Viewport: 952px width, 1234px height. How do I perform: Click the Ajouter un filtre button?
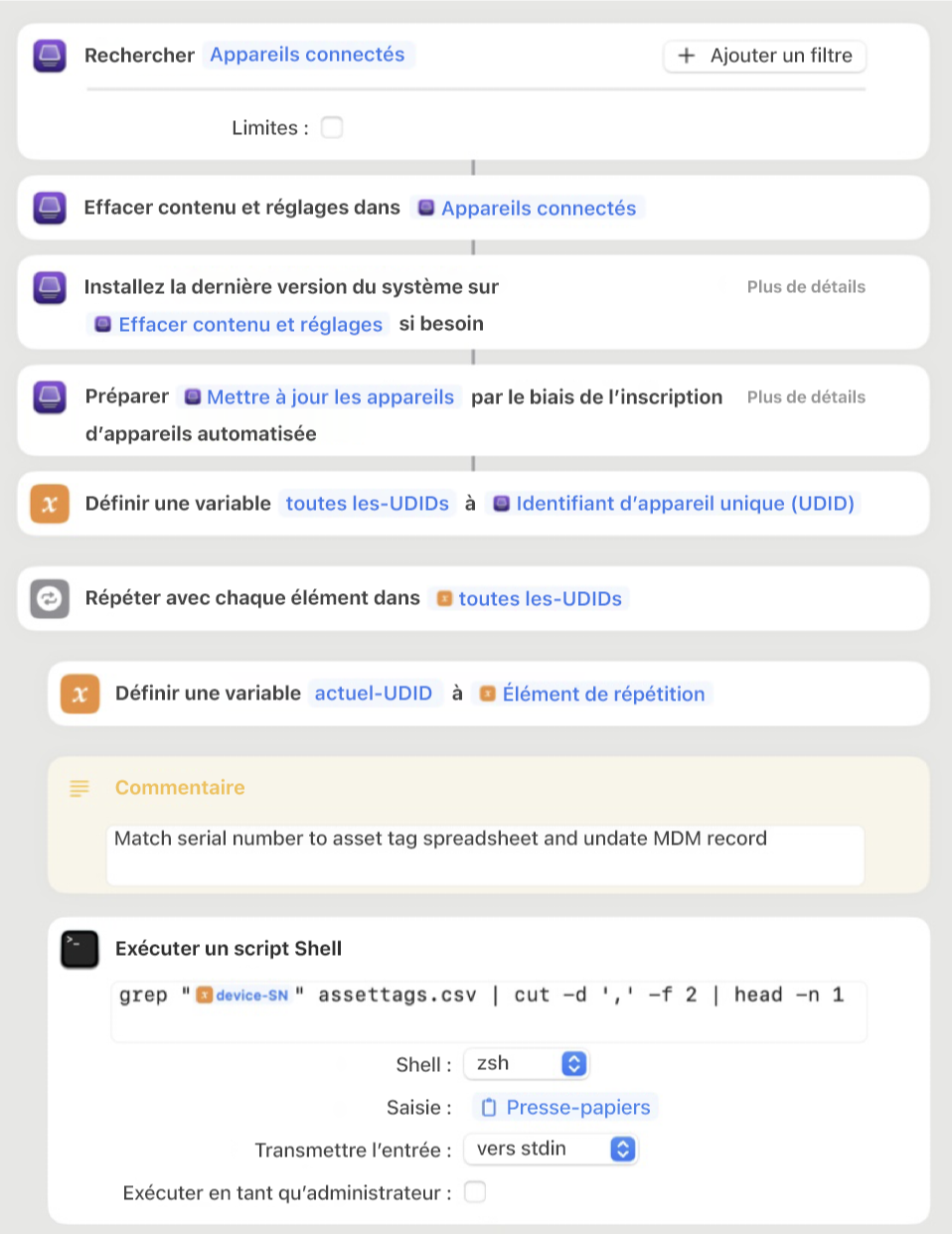pyautogui.click(x=764, y=56)
